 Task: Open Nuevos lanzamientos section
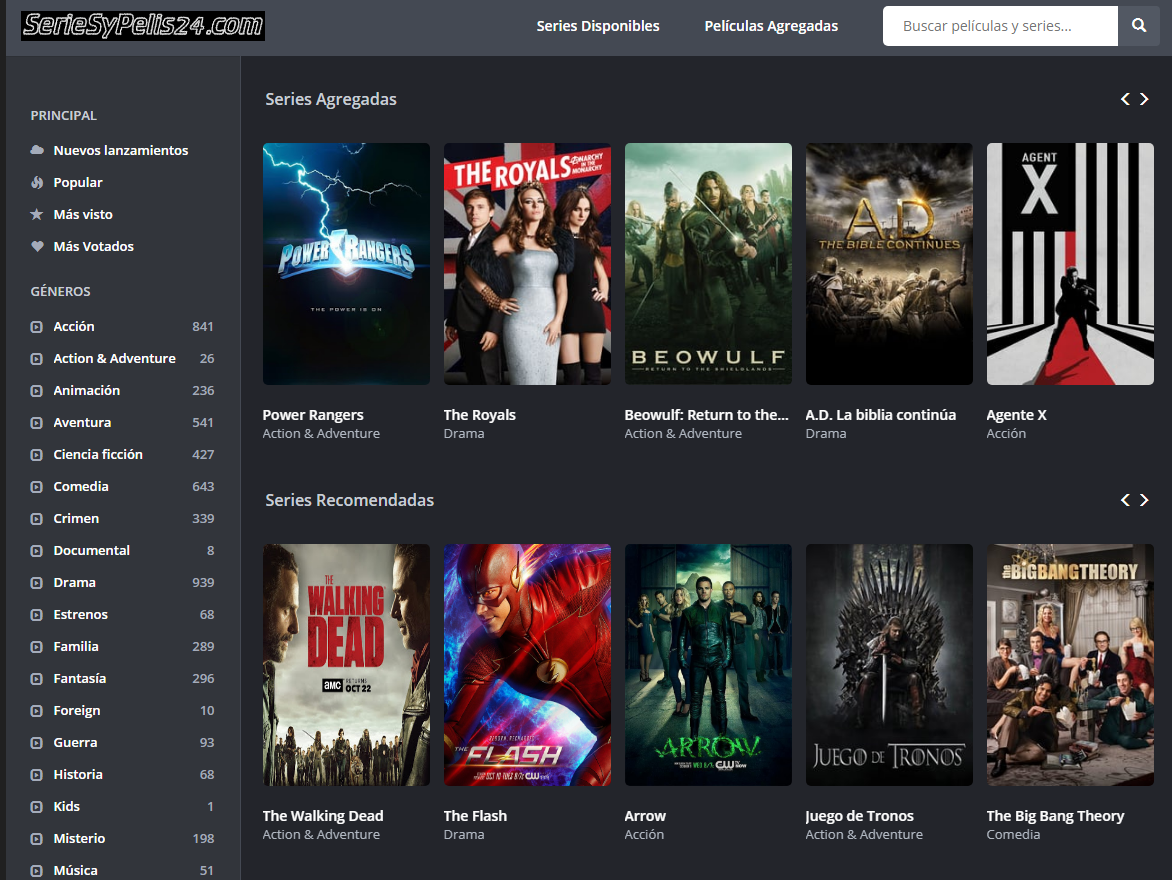pos(120,150)
